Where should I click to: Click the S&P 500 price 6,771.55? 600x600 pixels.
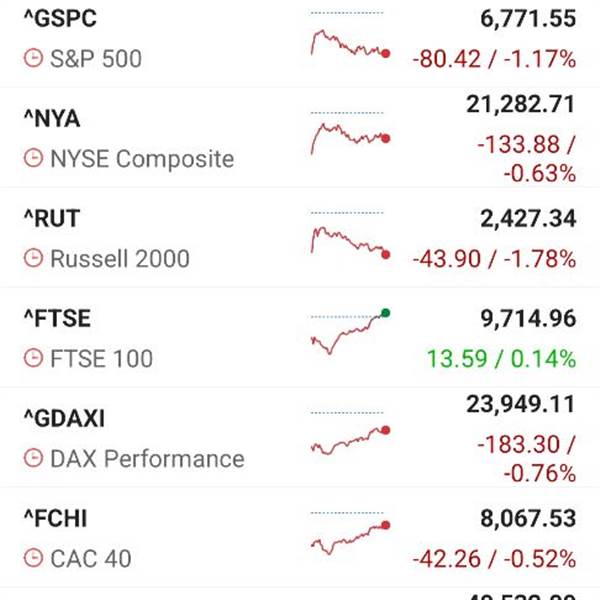[521, 19]
